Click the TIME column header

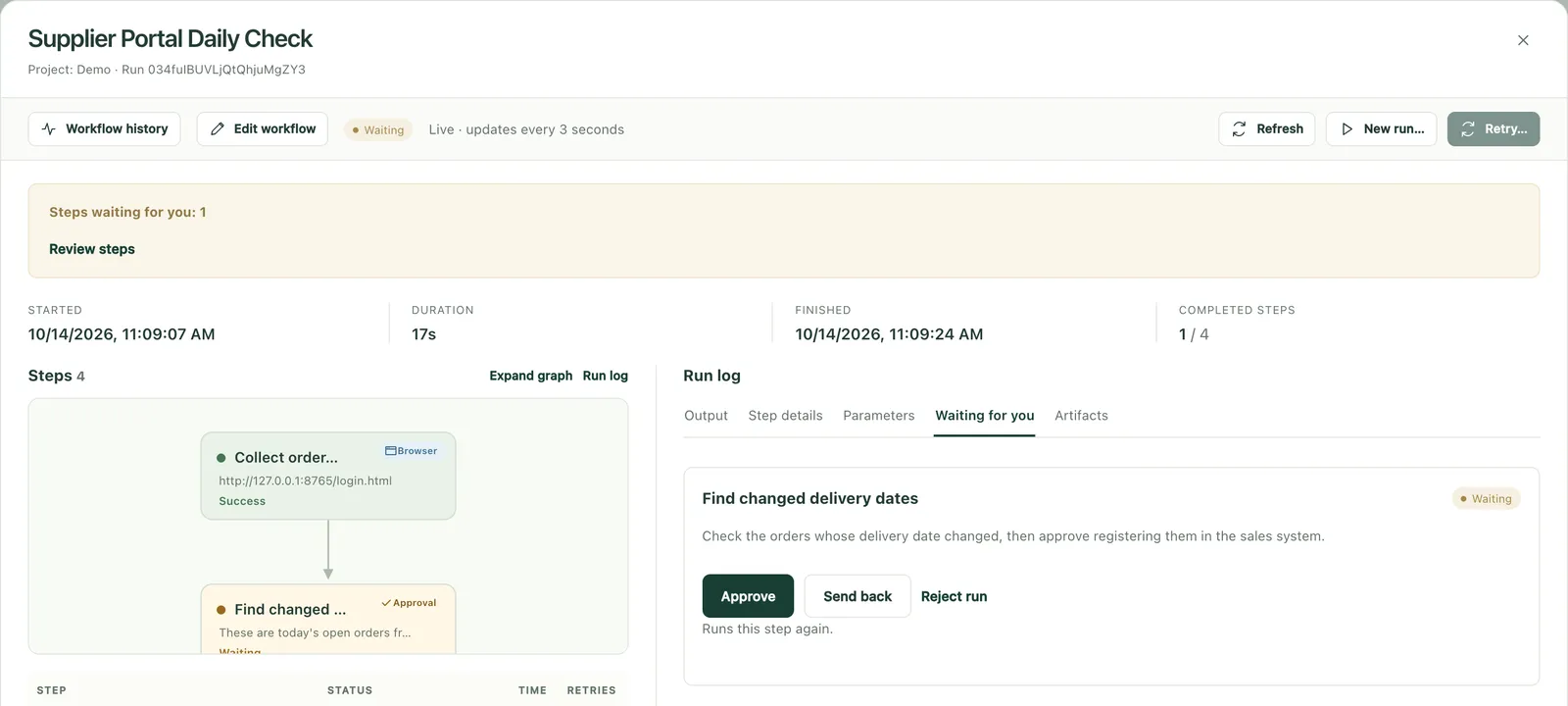(x=532, y=690)
